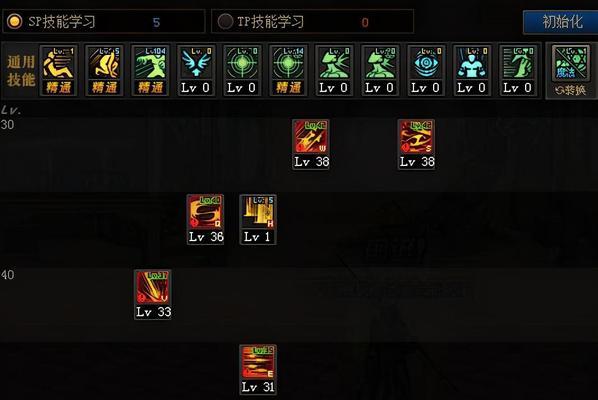This screenshot has width=598, height=400.
Task: Select the green Lv104 mastered skill icon
Action: [150, 70]
